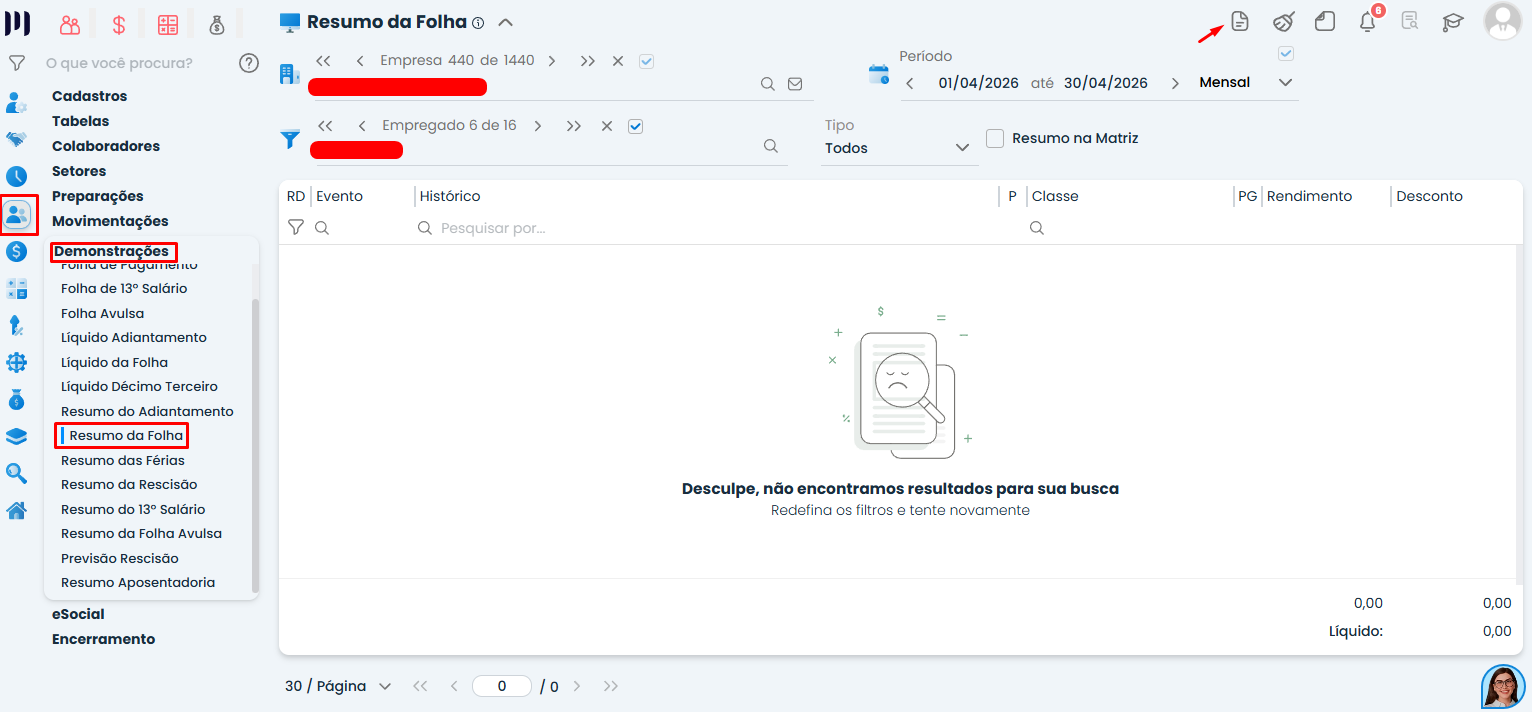Go to next company with single arrow
This screenshot has height=712, width=1532.
[552, 61]
